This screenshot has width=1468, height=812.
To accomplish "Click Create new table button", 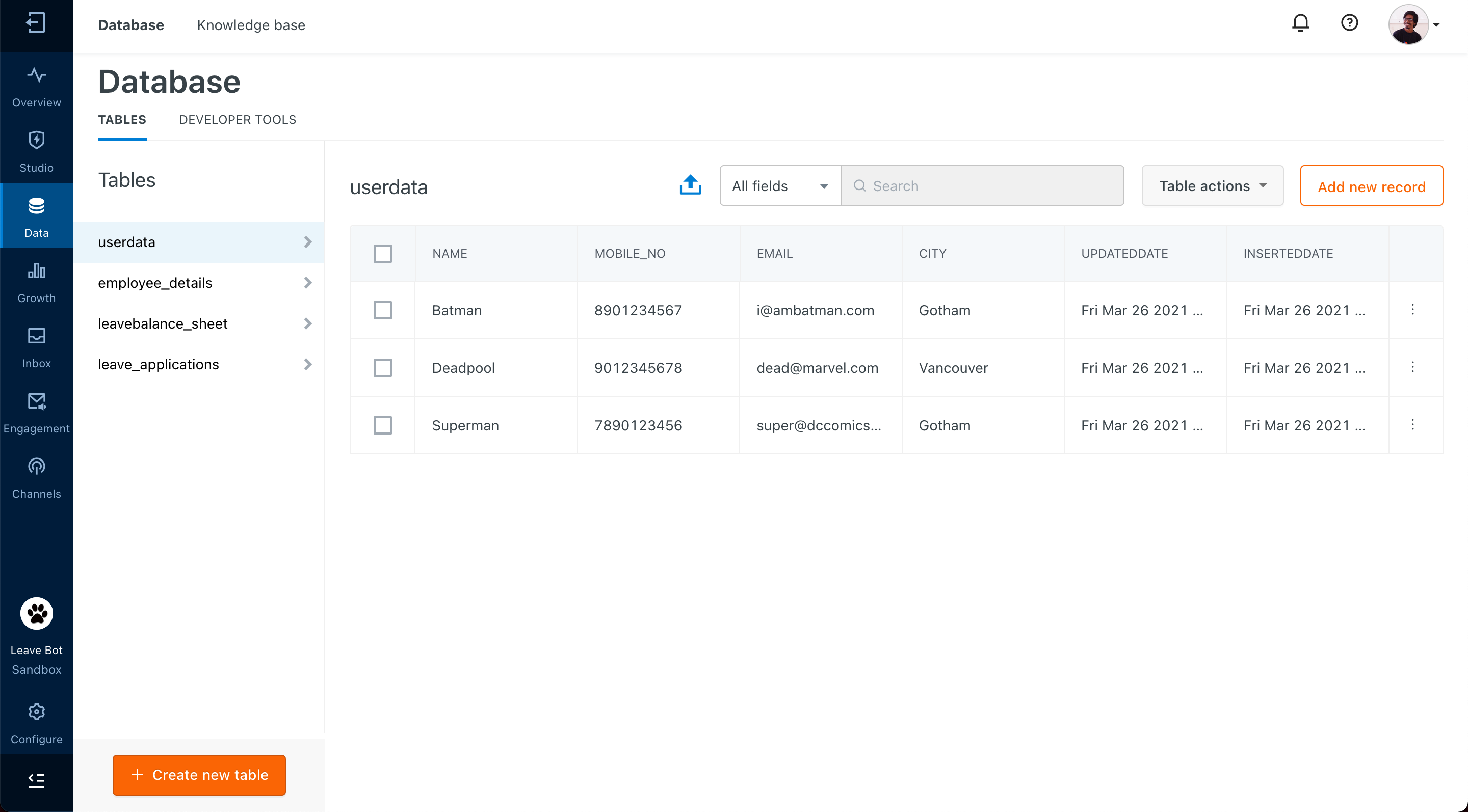I will pos(199,775).
